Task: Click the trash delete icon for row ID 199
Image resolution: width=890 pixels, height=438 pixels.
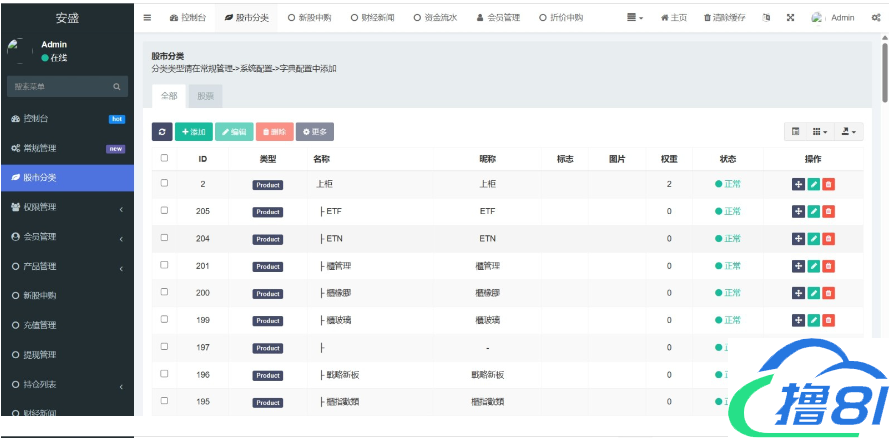Action: point(828,321)
